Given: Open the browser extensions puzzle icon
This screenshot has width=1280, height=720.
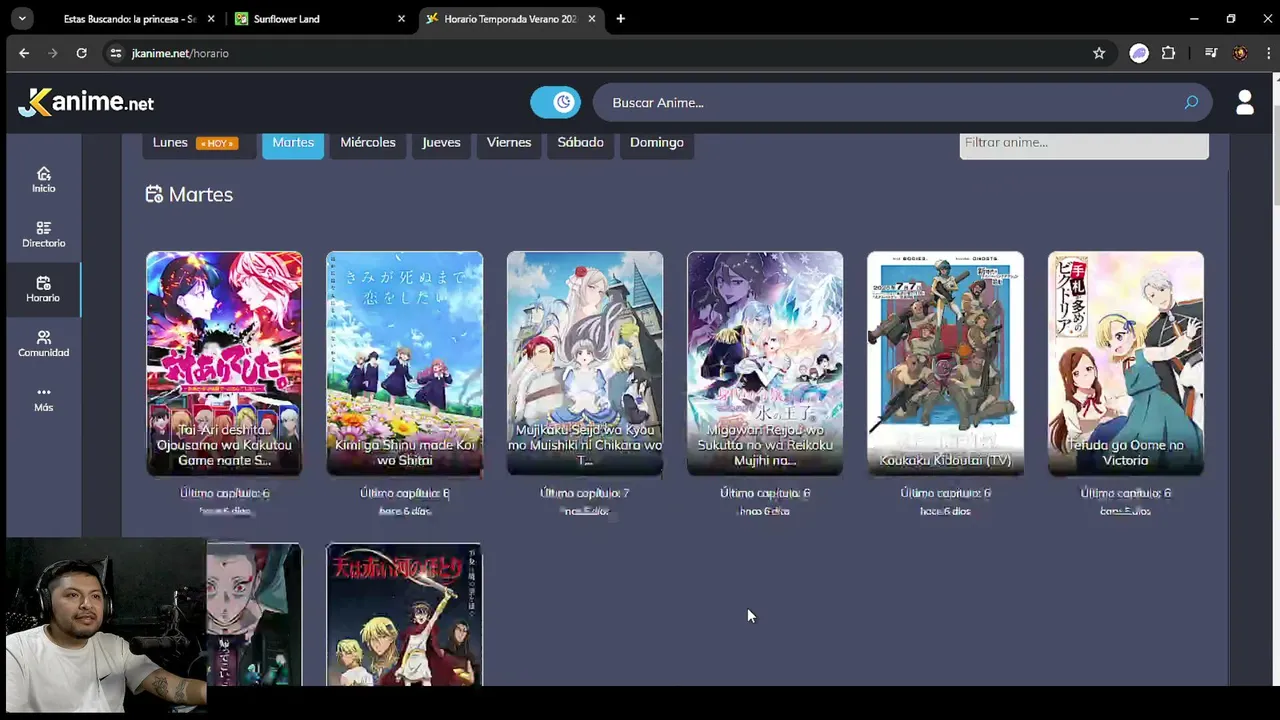Looking at the screenshot, I should tap(1168, 53).
